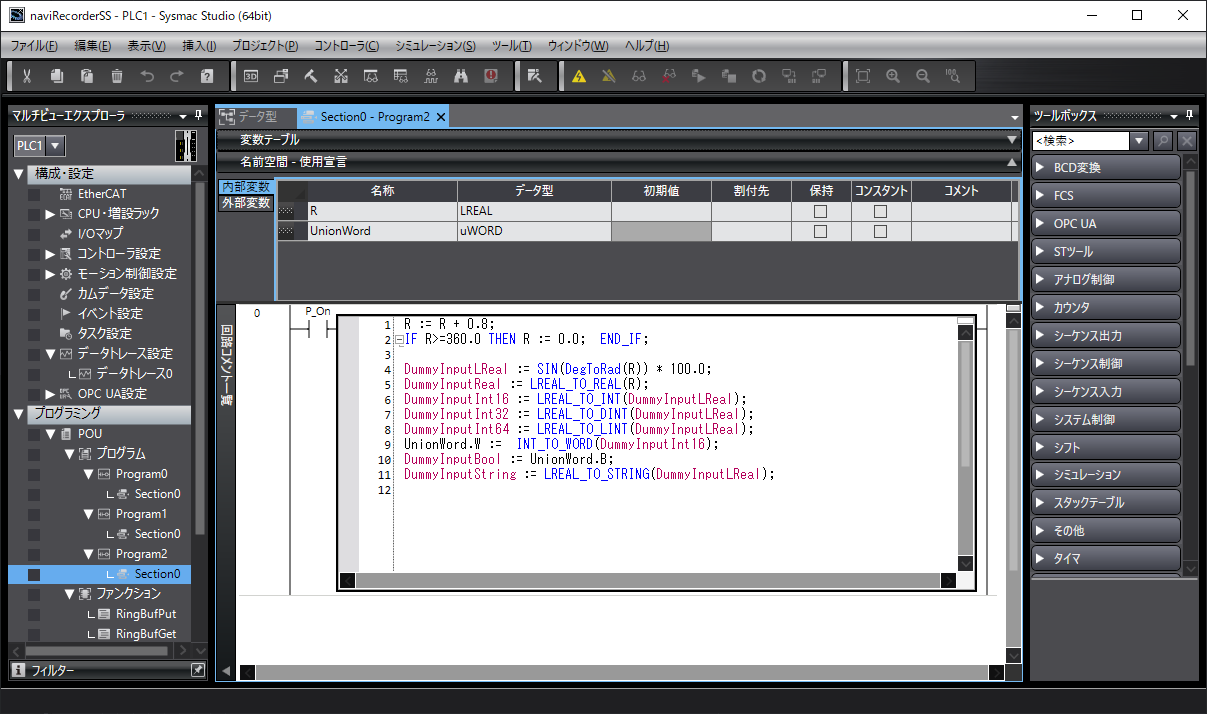The height and width of the screenshot is (714, 1207).
Task: Check コンスタント checkbox for UnionWord row
Action: 880,231
